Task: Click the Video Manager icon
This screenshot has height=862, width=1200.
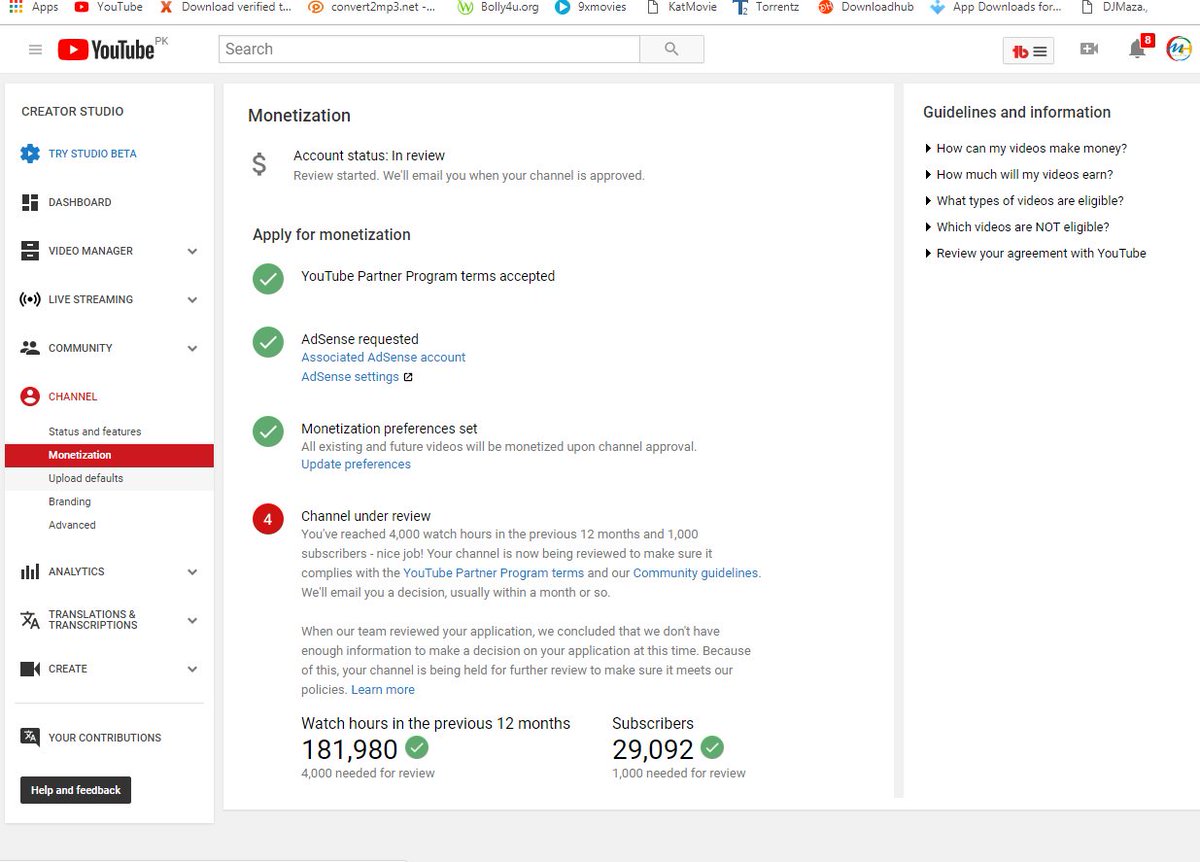Action: coord(30,251)
